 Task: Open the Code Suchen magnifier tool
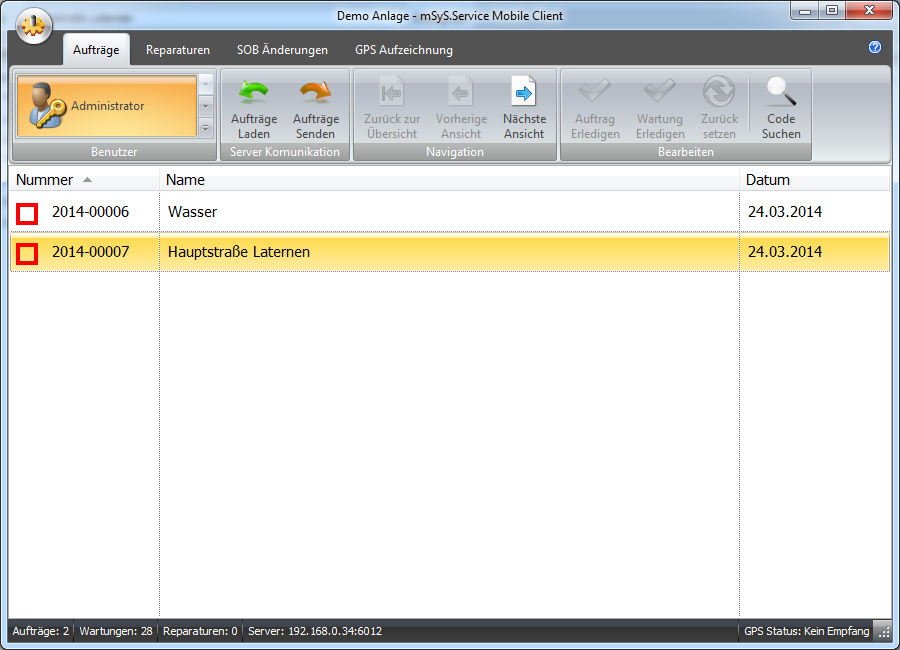click(781, 93)
